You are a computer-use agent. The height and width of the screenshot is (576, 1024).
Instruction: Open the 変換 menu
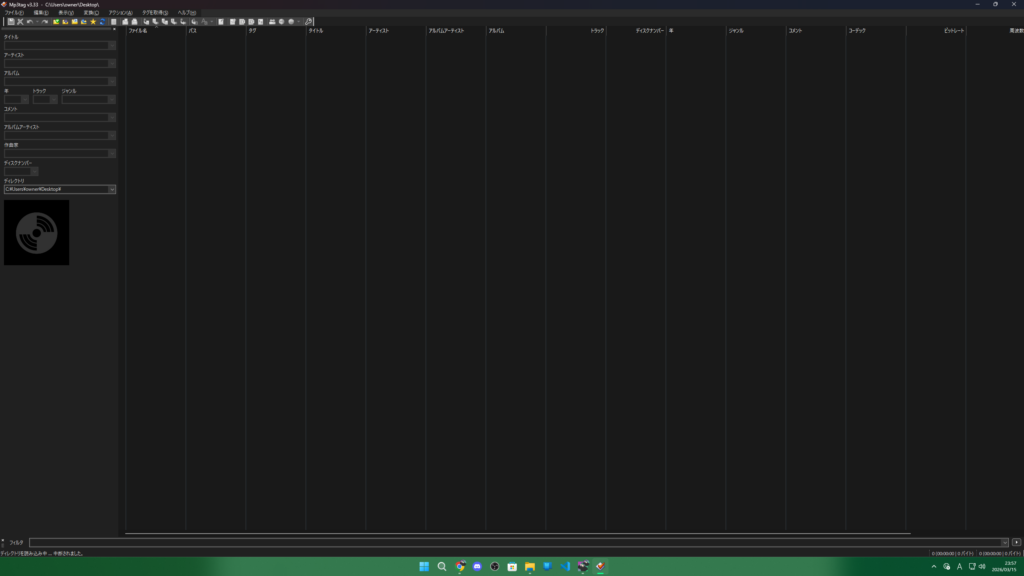pyautogui.click(x=91, y=12)
